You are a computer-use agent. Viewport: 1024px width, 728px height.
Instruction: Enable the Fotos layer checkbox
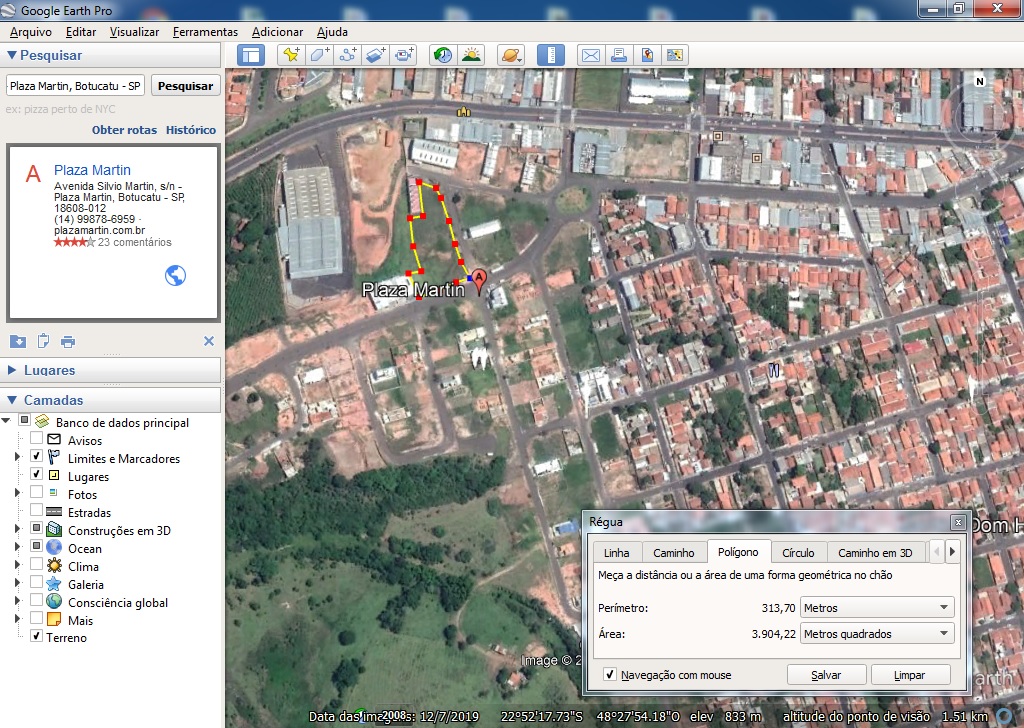(37, 492)
